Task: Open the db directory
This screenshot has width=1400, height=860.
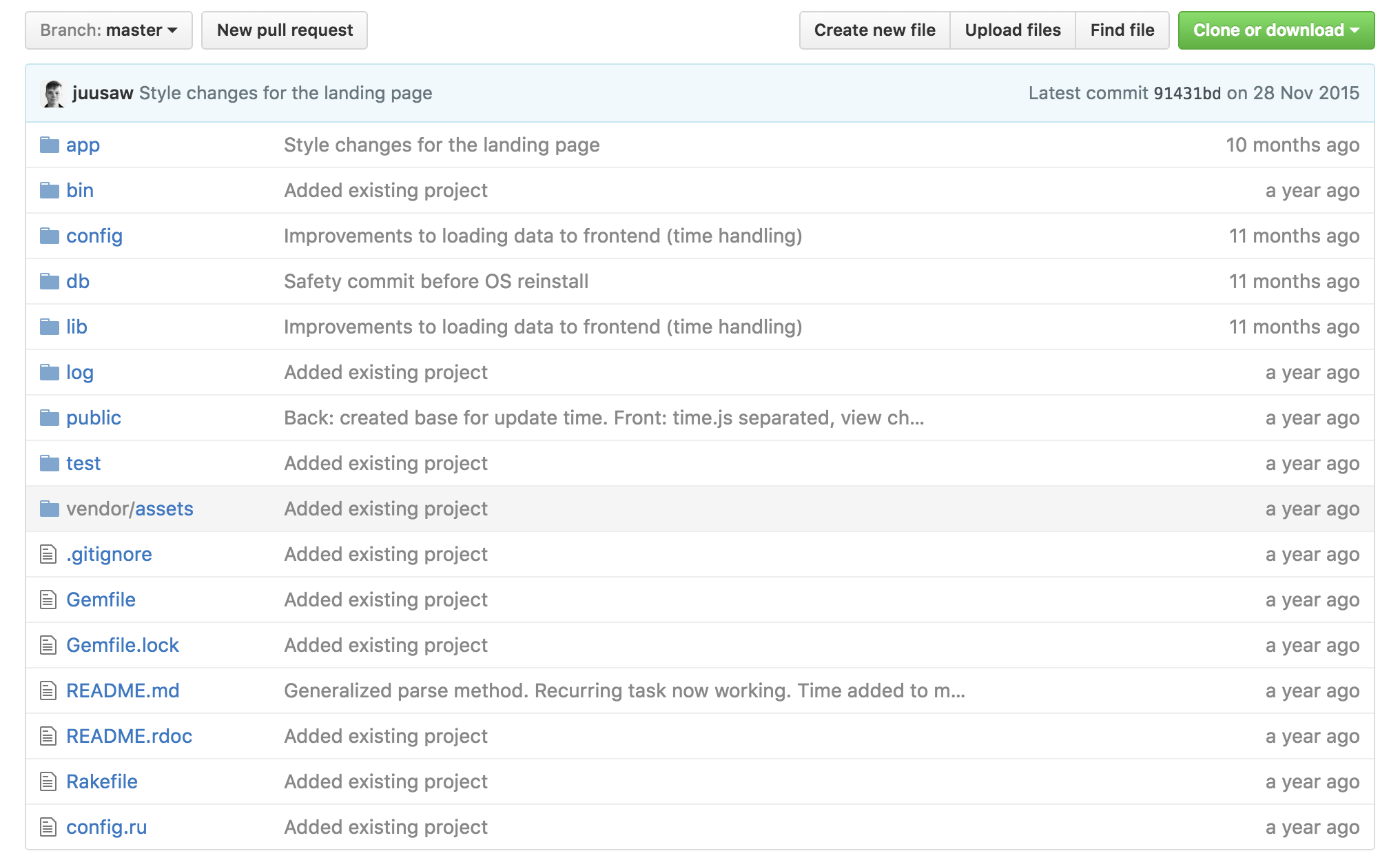Action: pyautogui.click(x=78, y=281)
